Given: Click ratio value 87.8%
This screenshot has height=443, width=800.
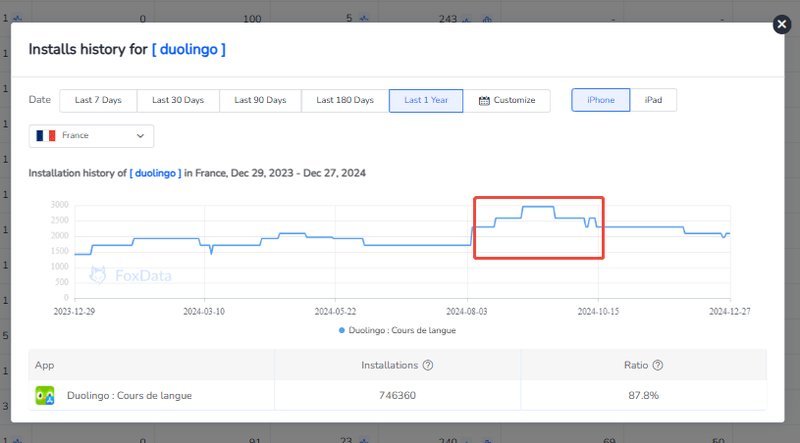Looking at the screenshot, I should pyautogui.click(x=643, y=396).
